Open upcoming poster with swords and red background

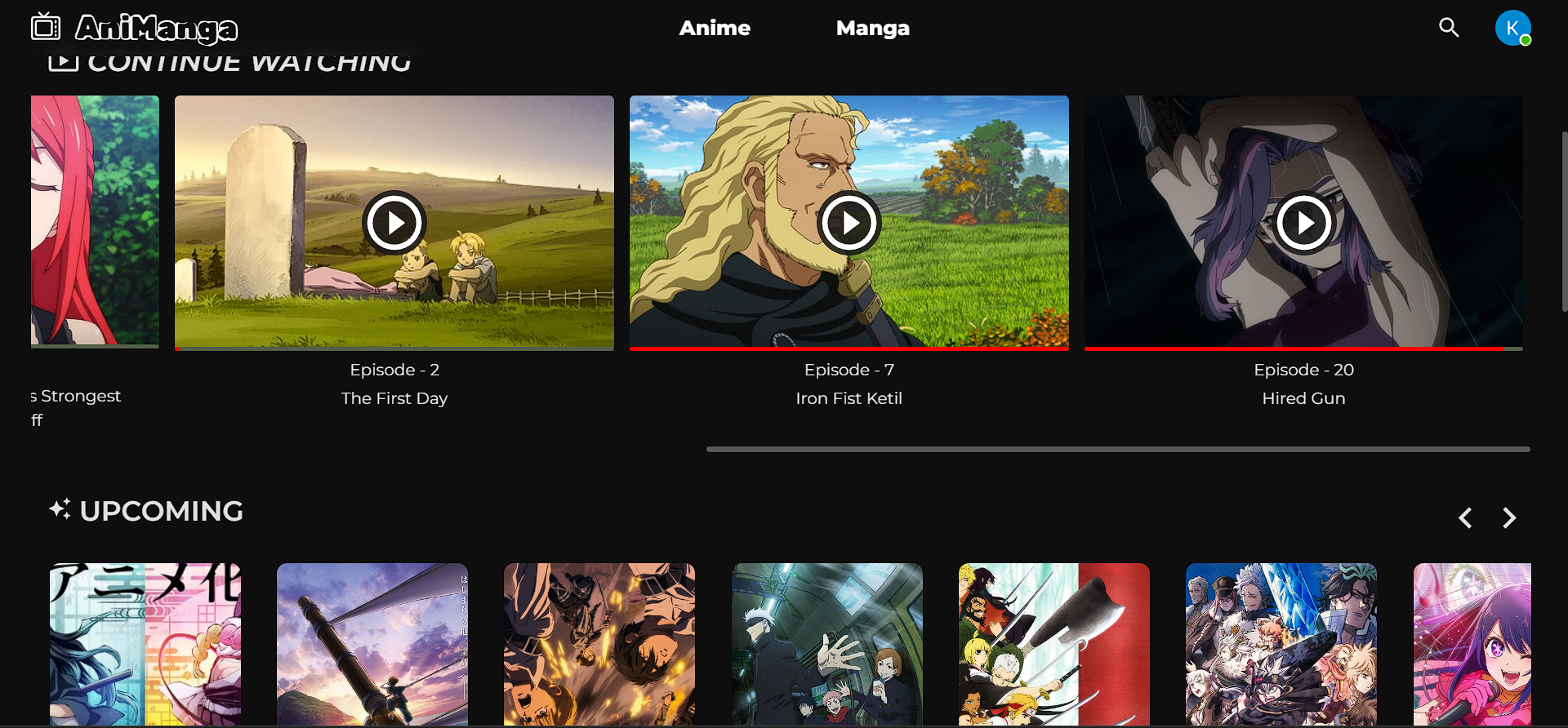(x=1054, y=644)
